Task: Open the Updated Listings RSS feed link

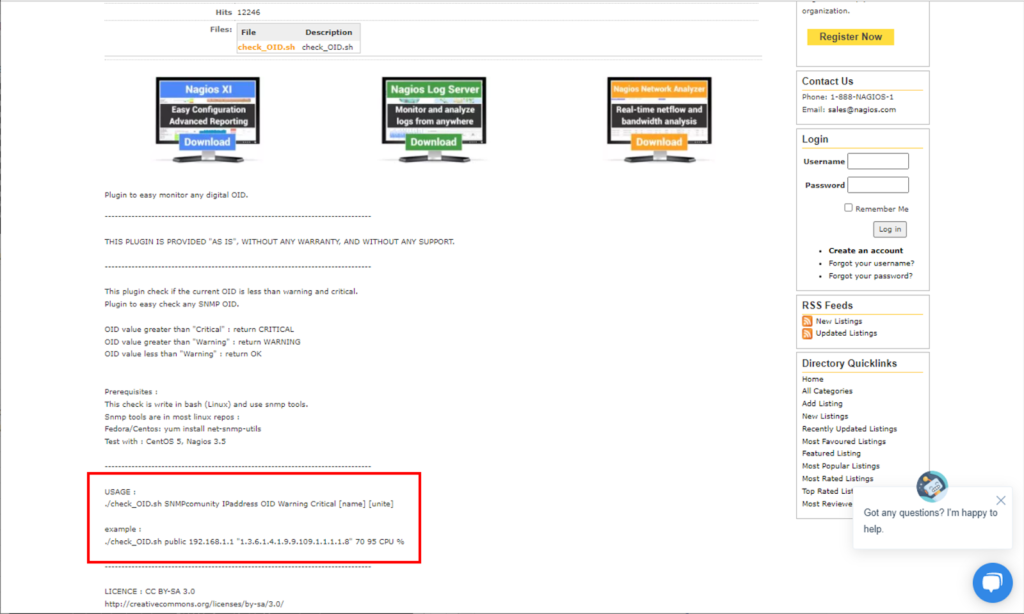Action: pos(846,333)
